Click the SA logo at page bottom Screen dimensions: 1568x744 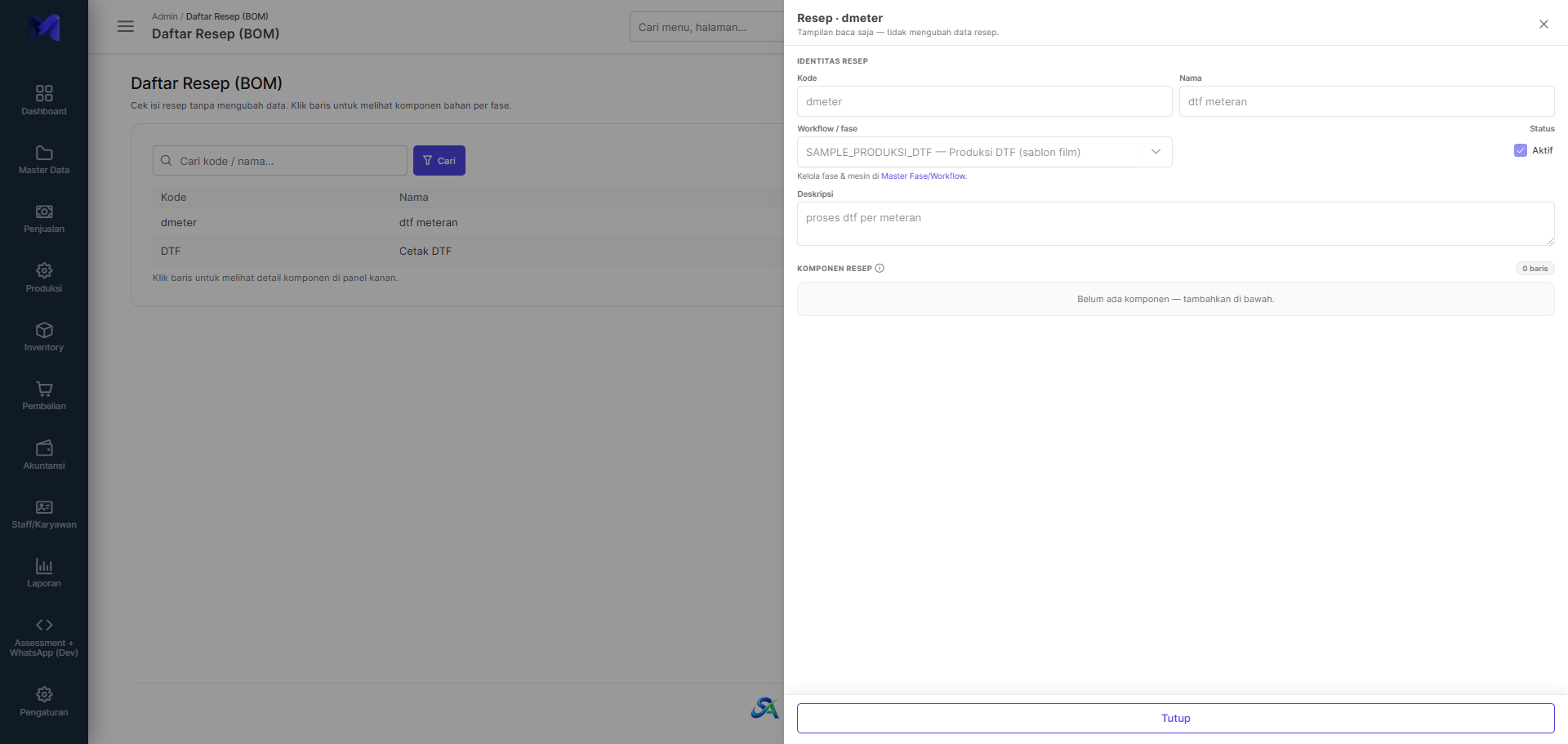765,707
